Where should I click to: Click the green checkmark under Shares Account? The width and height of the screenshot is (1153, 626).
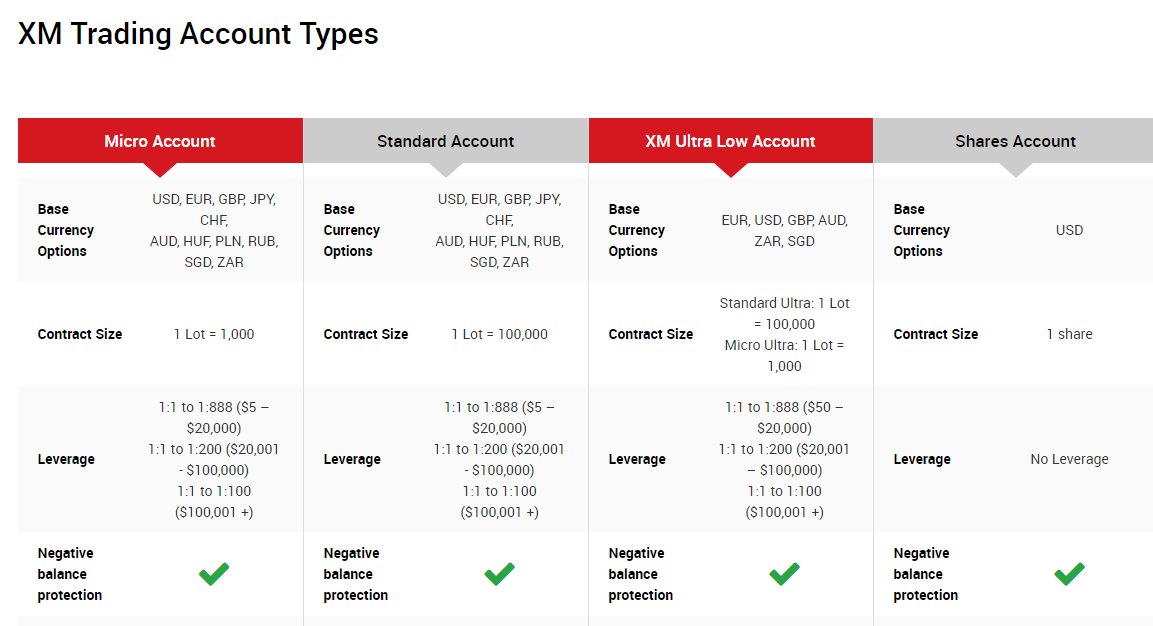coord(1069,574)
